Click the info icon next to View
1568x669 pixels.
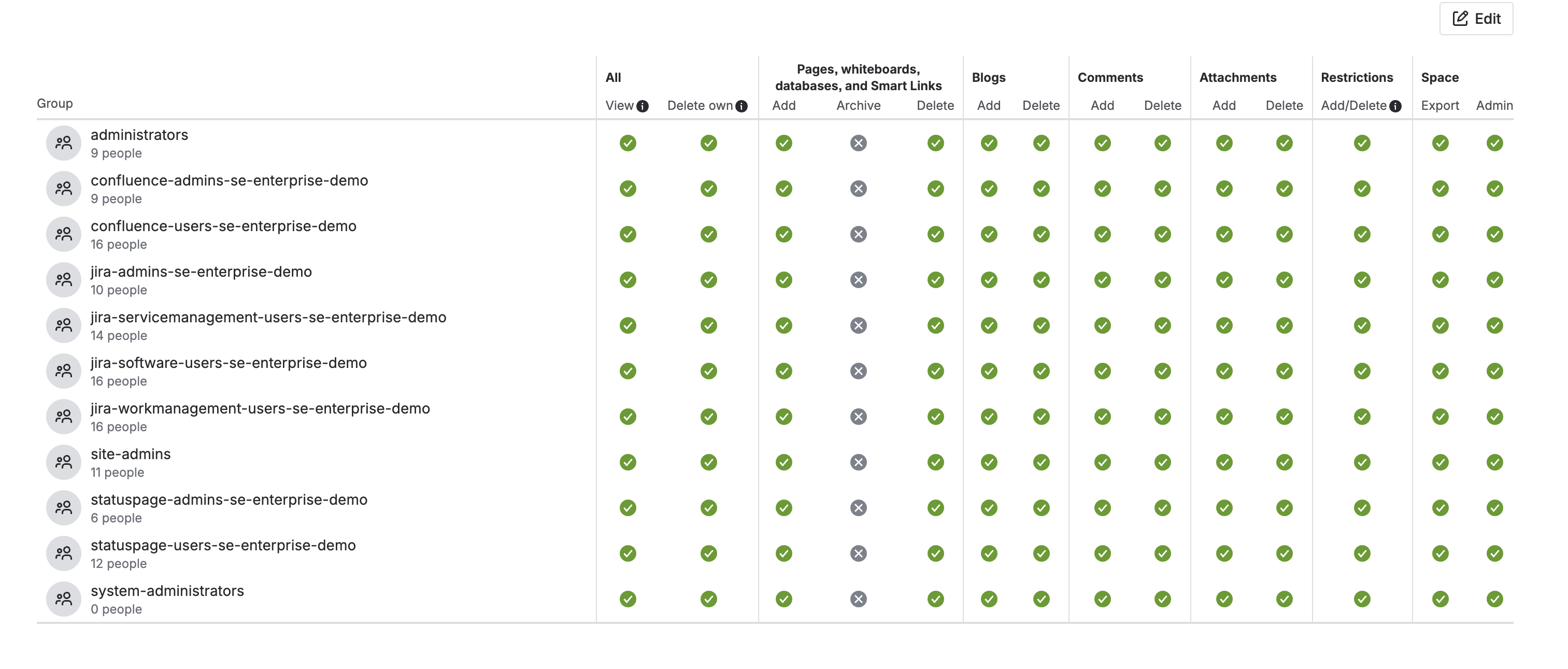[x=642, y=106]
